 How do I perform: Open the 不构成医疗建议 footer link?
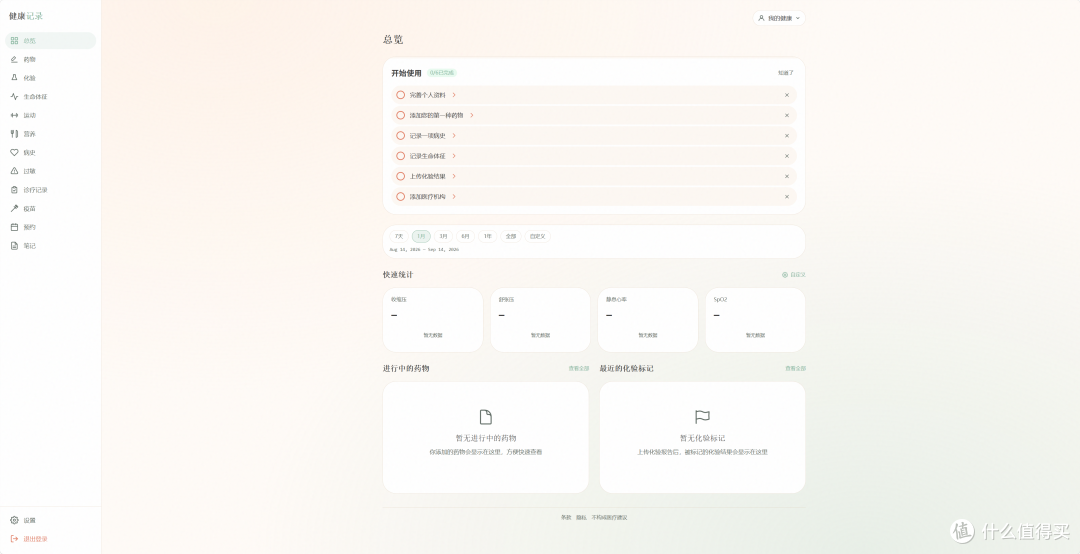(x=610, y=517)
